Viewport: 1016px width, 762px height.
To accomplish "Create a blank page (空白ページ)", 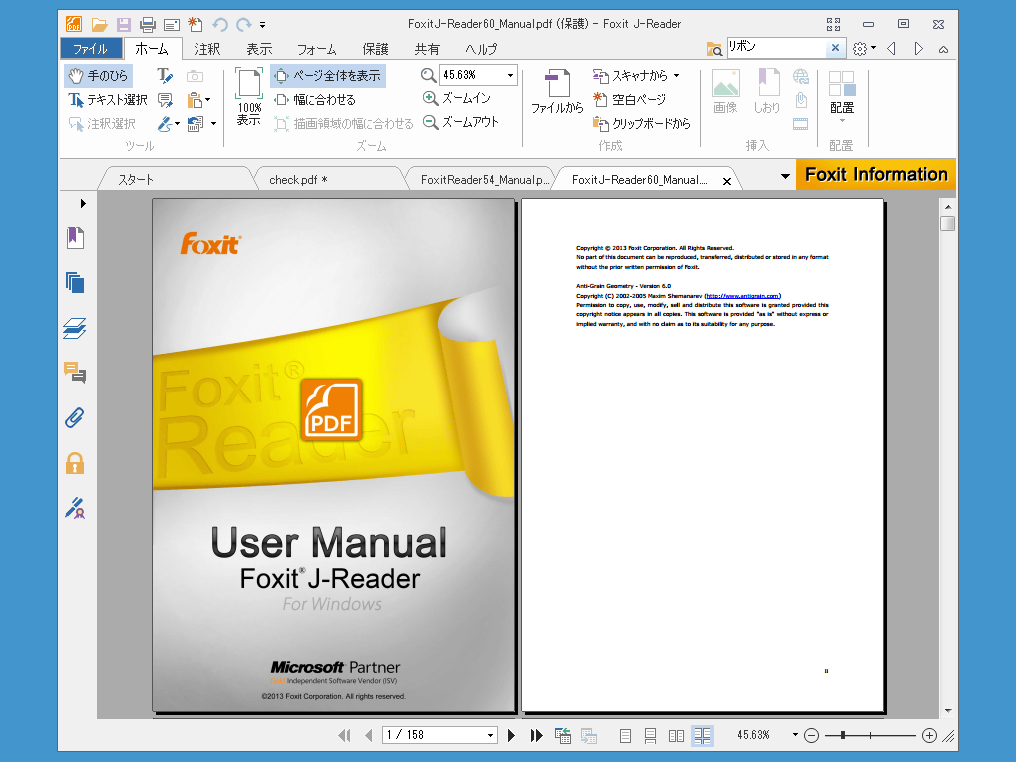I will click(x=630, y=100).
